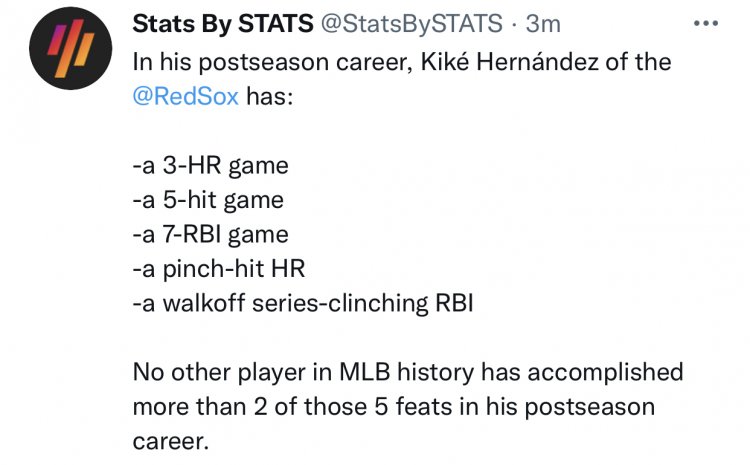750x465 pixels.
Task: Open the @StatsBySTATS handle link
Action: [x=411, y=23]
